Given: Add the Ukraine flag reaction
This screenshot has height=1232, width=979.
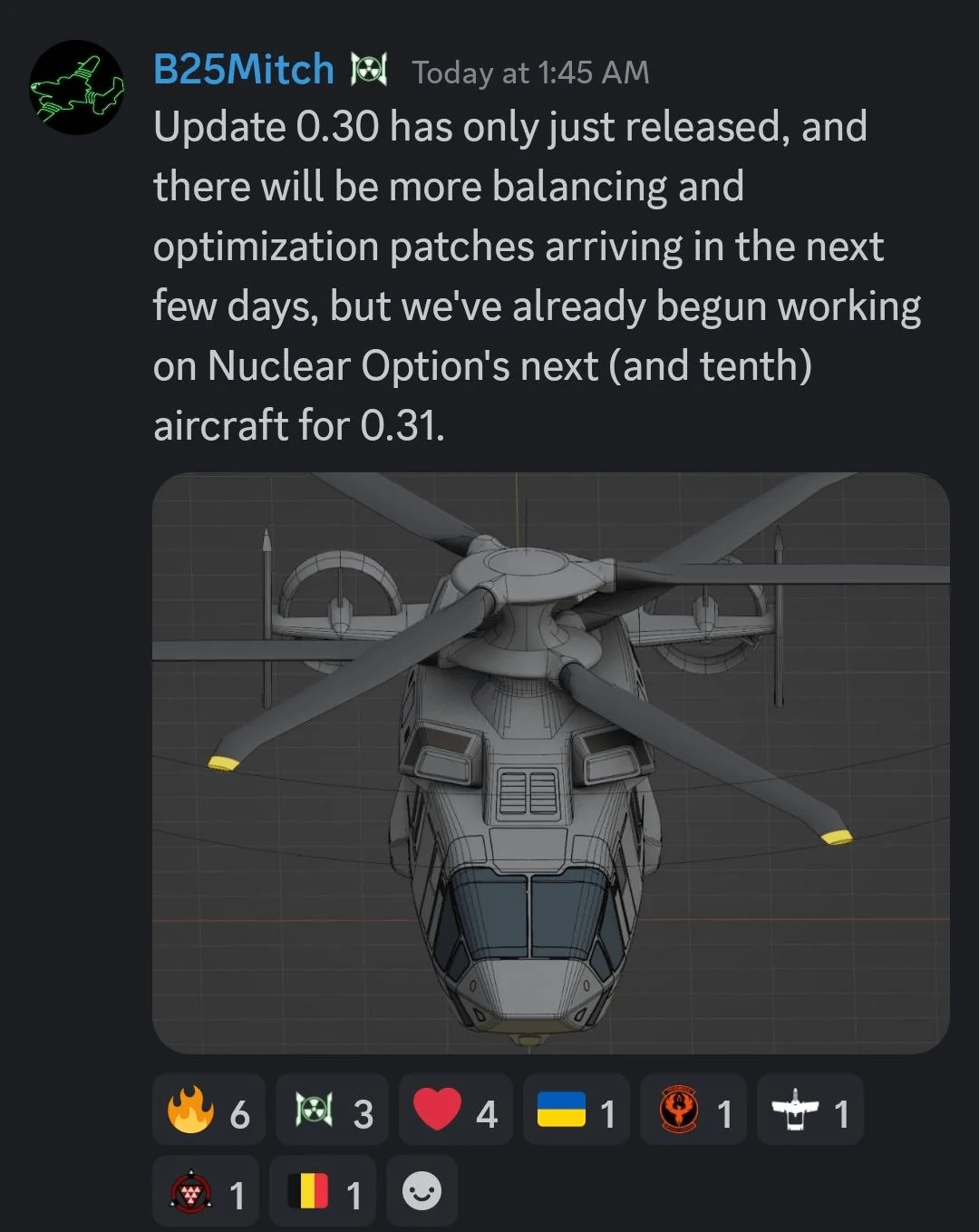Looking at the screenshot, I should 576,1111.
